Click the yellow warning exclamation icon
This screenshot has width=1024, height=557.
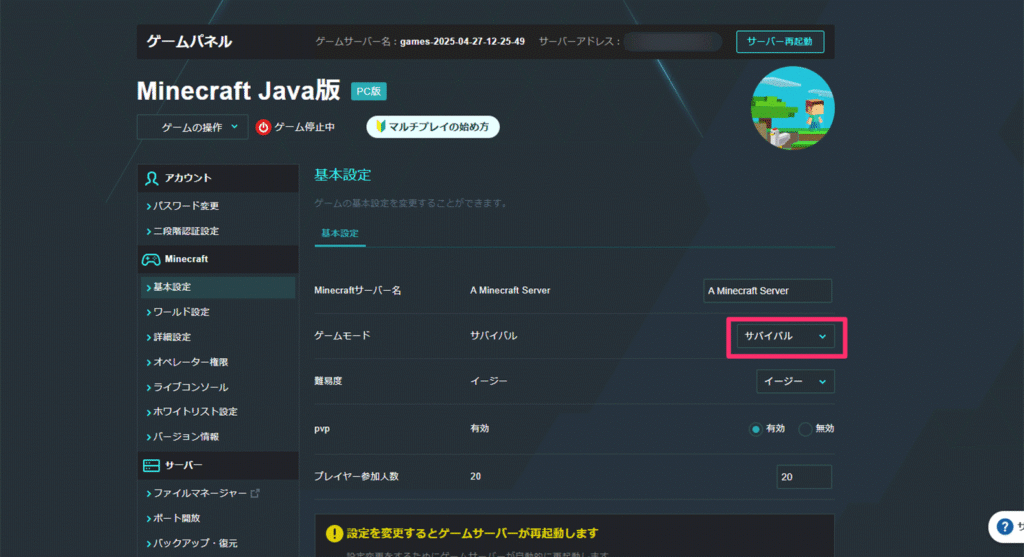pyautogui.click(x=334, y=533)
